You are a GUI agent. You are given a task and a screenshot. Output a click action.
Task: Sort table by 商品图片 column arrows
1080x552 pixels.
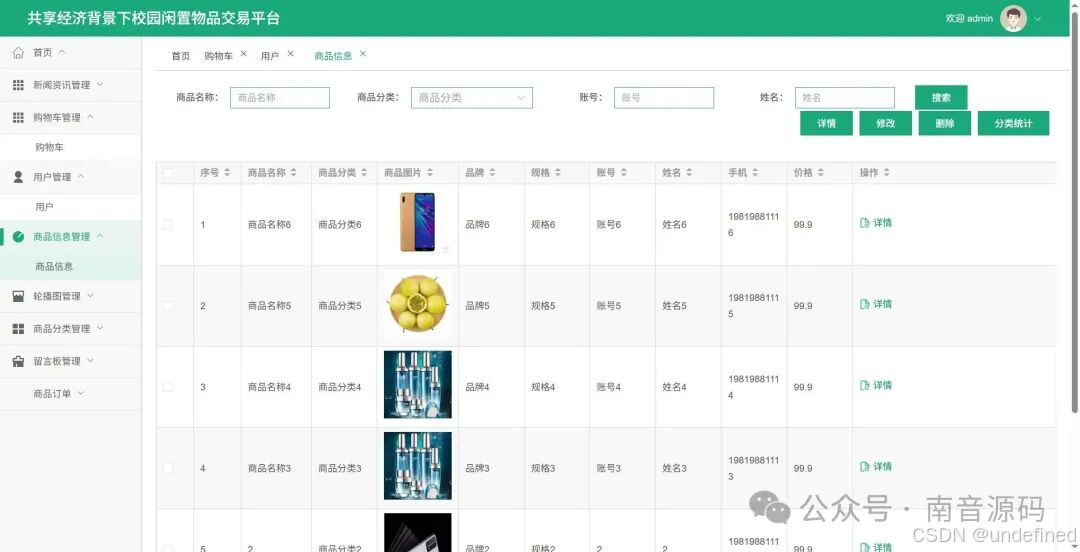coord(429,173)
